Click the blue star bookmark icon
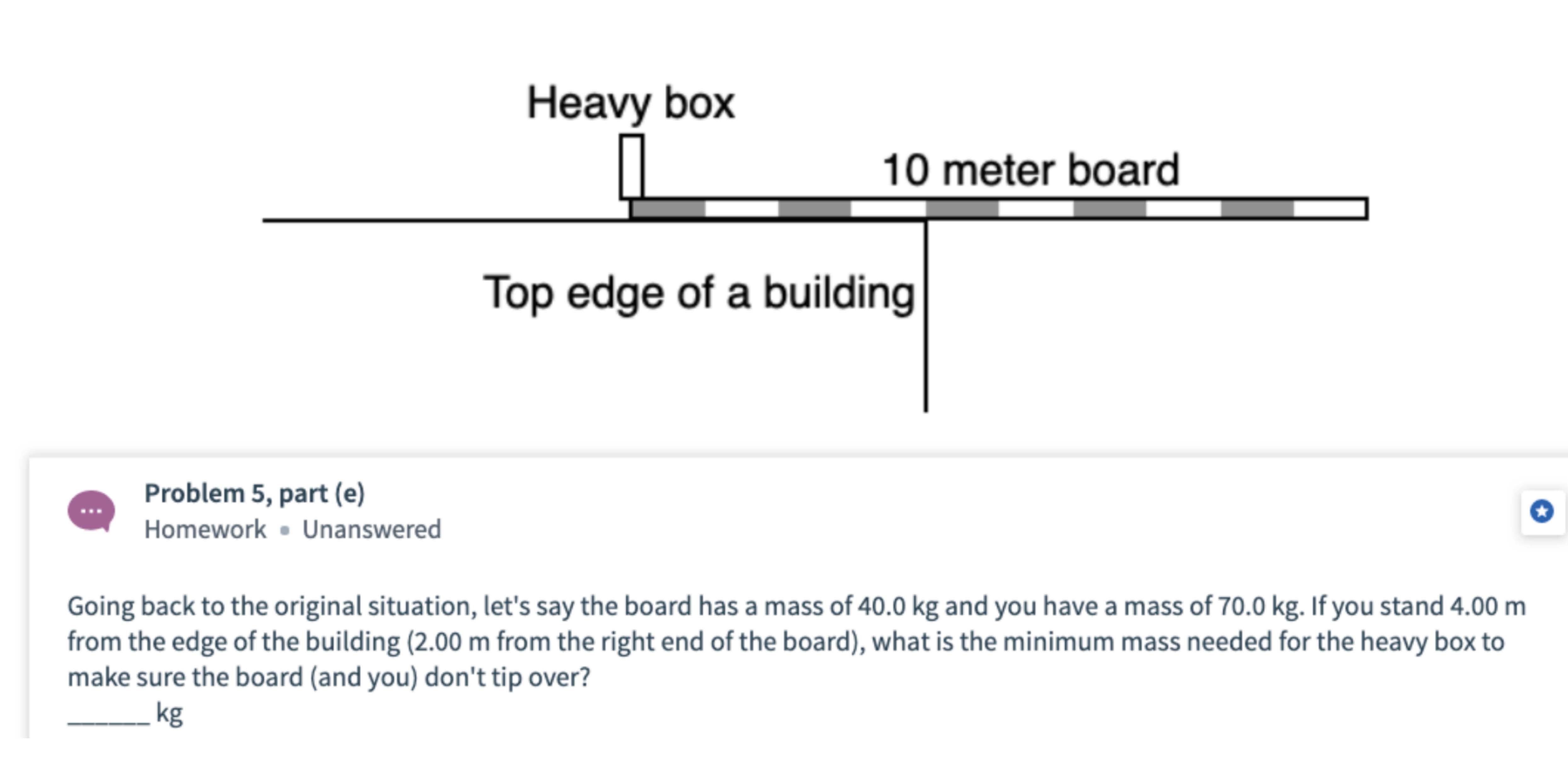This screenshot has height=773, width=1568. click(x=1541, y=511)
